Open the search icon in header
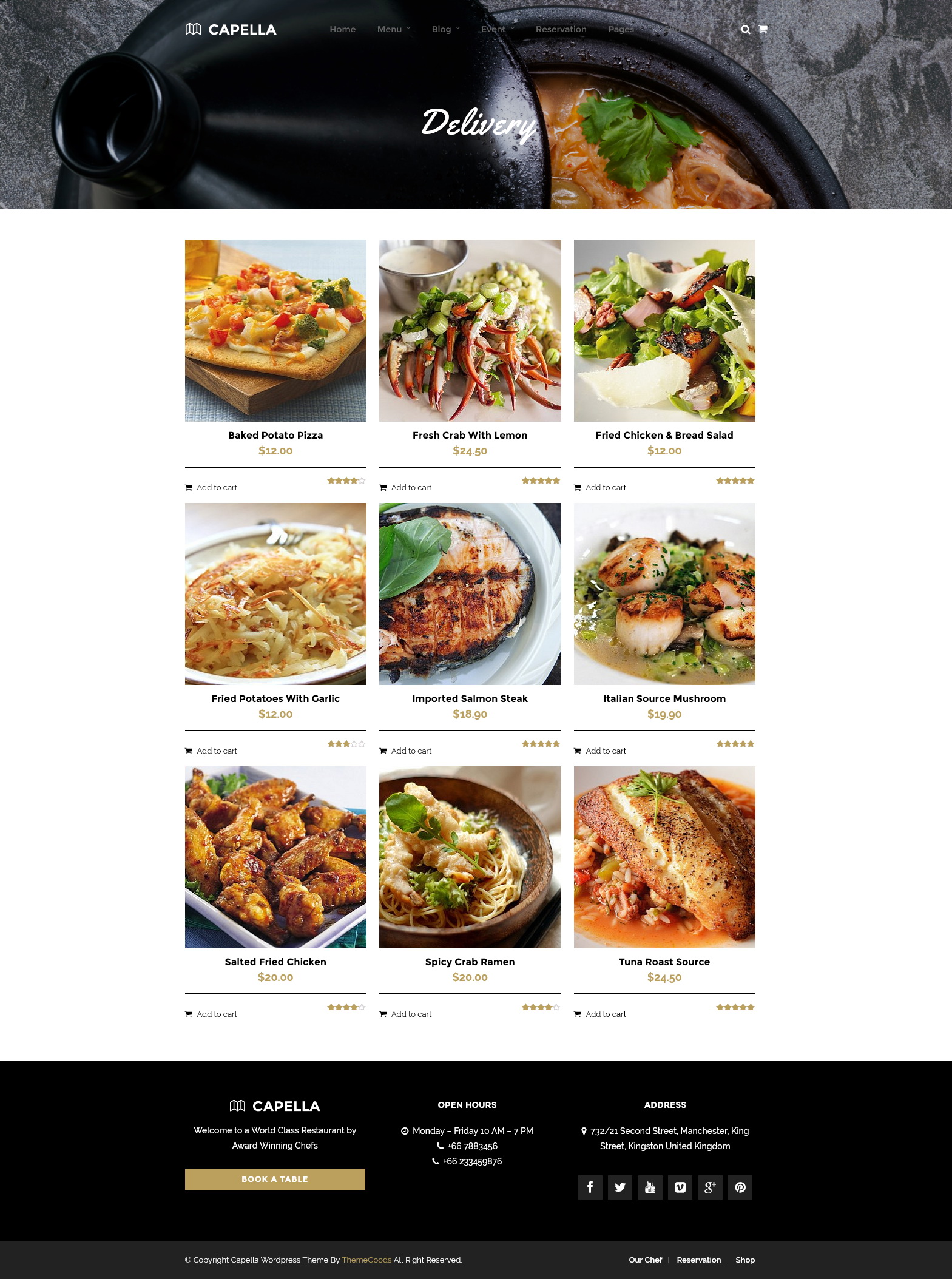This screenshot has width=952, height=1279. tap(745, 29)
